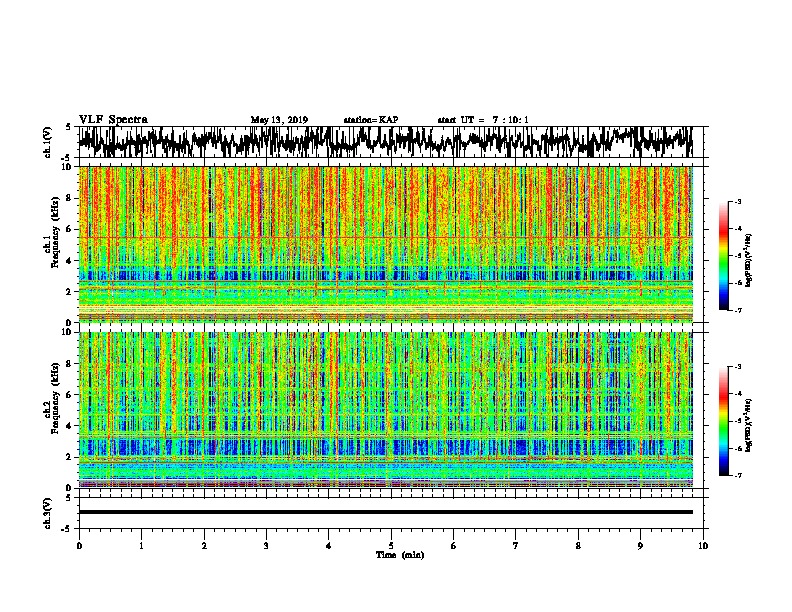Click the "-7" label on lower color bar
This screenshot has height=612, width=792.
coord(737,476)
